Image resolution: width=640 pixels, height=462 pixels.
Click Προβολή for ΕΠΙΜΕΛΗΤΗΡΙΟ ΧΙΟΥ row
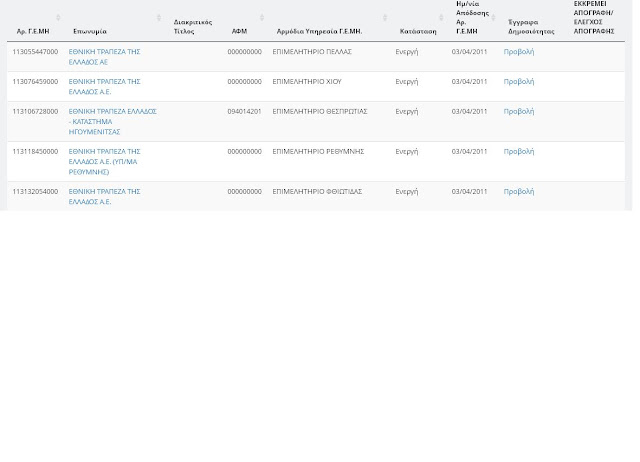pos(519,82)
